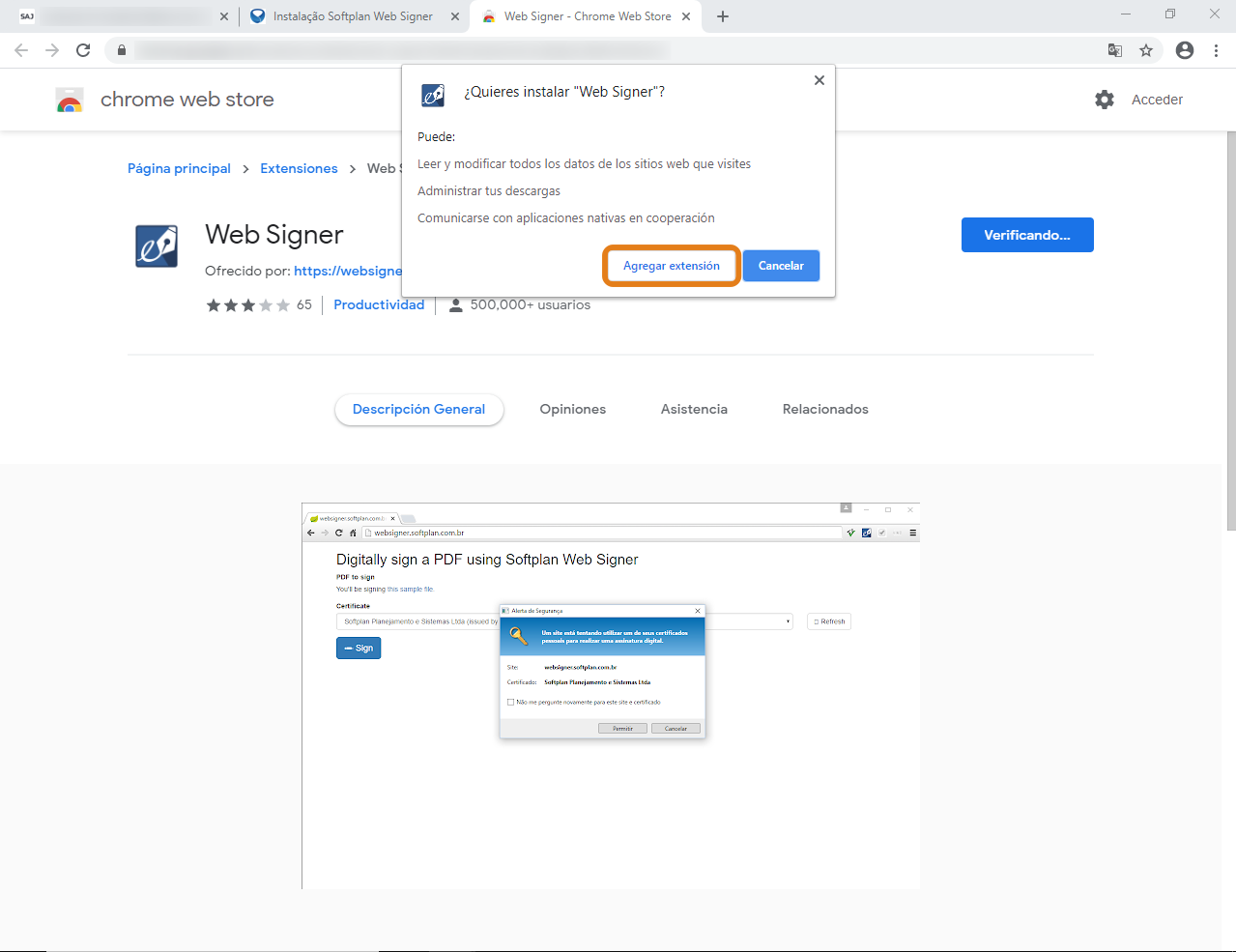Close the install dialog with the X
Viewport: 1236px width, 952px height.
(x=819, y=80)
